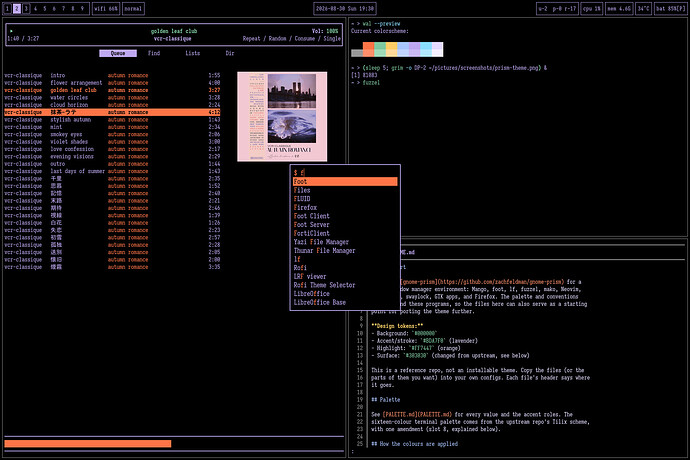
Task: Select the 'violet shades' track
Action: pyautogui.click(x=112, y=142)
